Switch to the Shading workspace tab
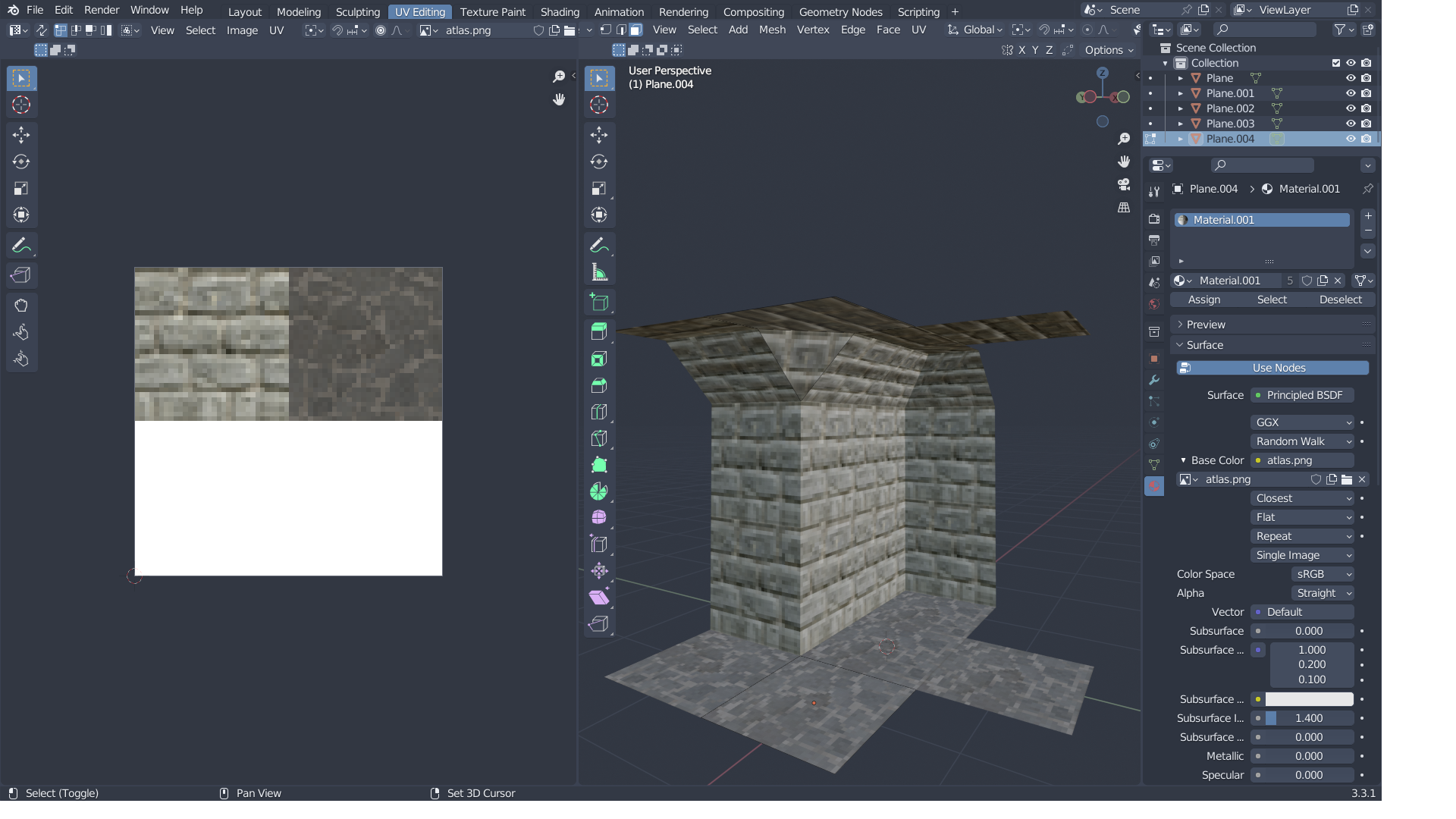The height and width of the screenshot is (819, 1456). pos(560,11)
